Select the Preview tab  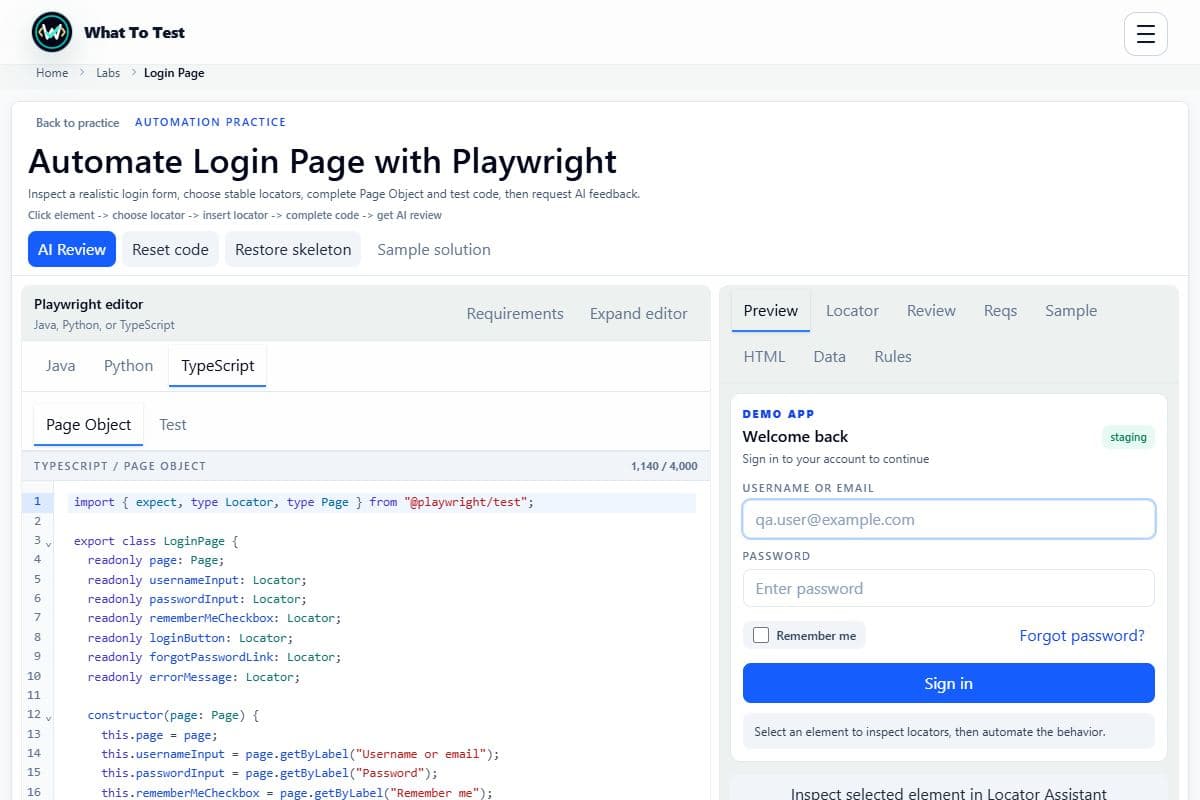click(x=771, y=311)
